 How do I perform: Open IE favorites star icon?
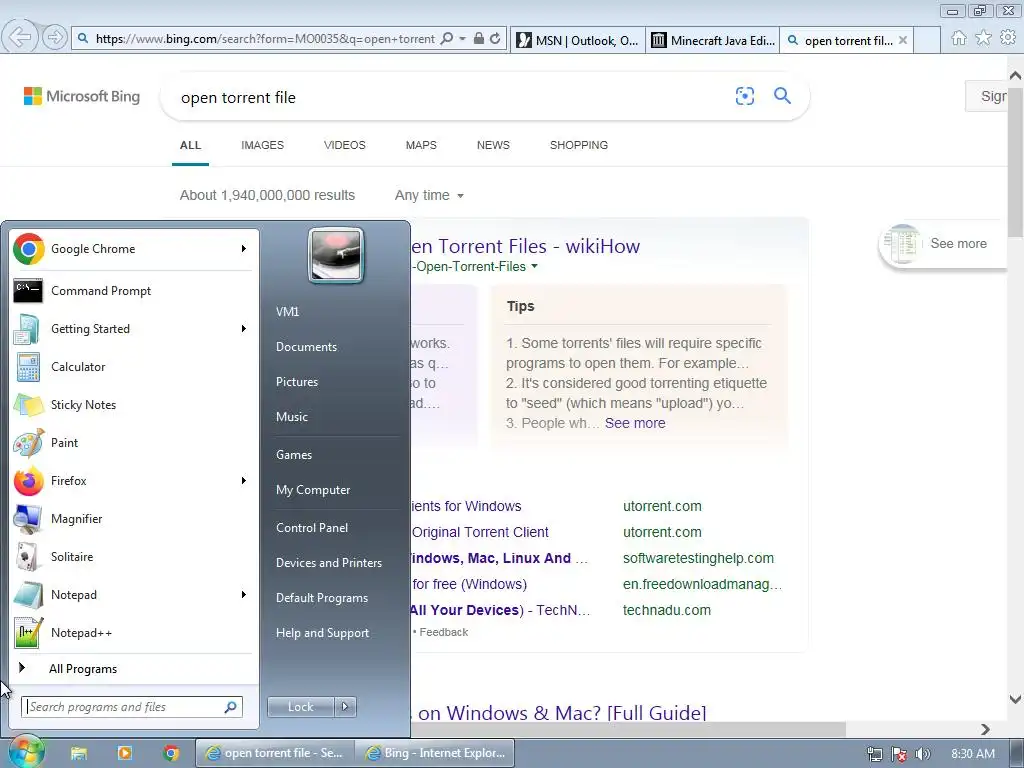[x=983, y=38]
